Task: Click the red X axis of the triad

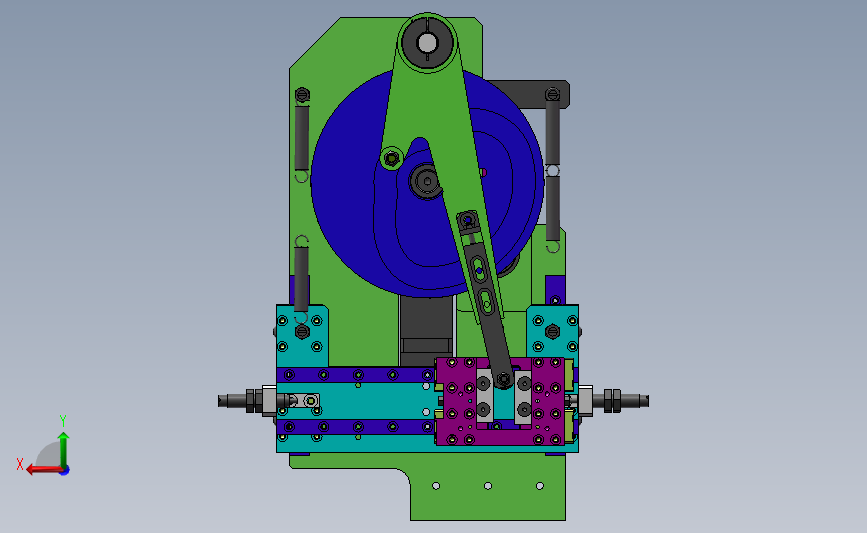Action: pyautogui.click(x=43, y=470)
